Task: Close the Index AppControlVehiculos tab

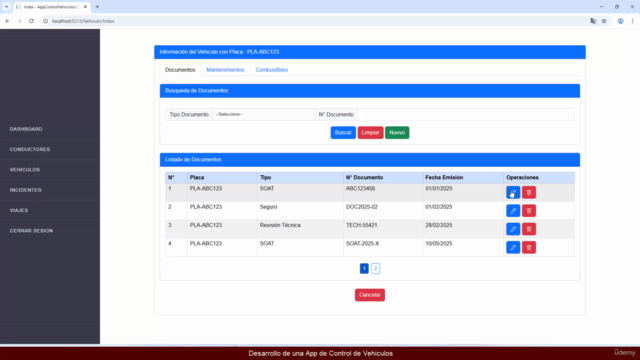Action: click(85, 7)
